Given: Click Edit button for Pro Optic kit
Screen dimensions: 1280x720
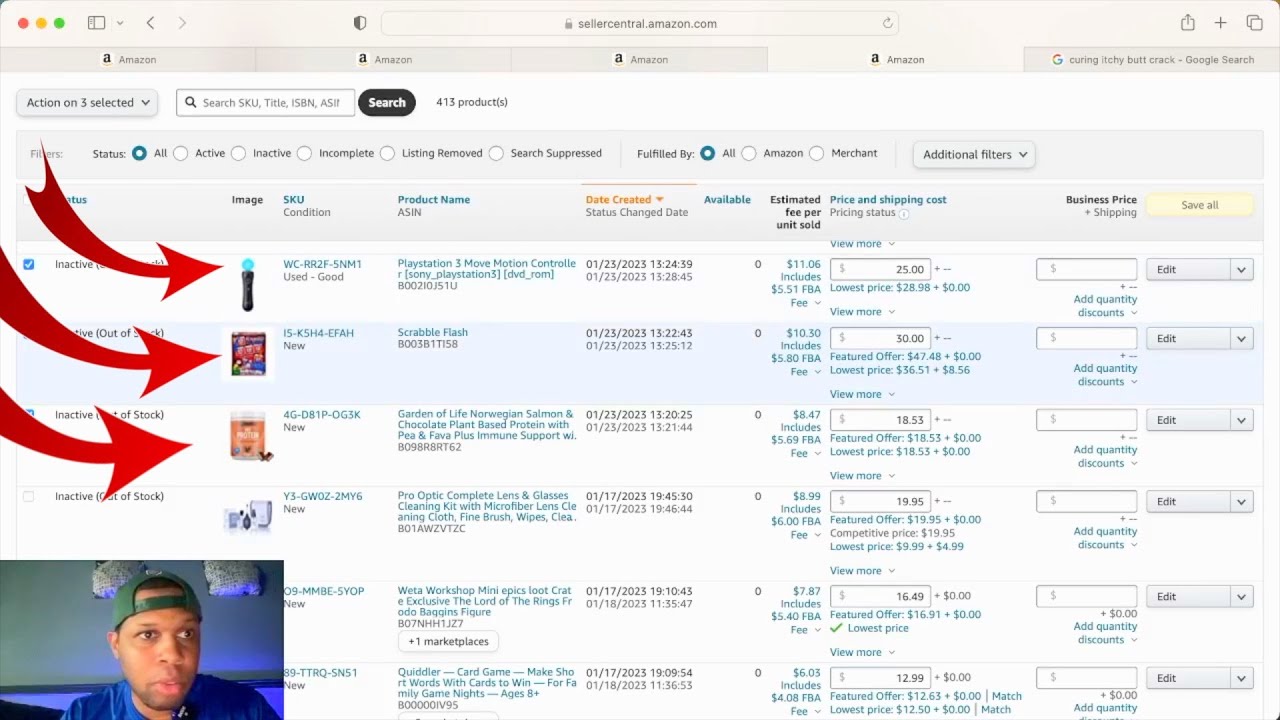Looking at the screenshot, I should click(x=1188, y=501).
